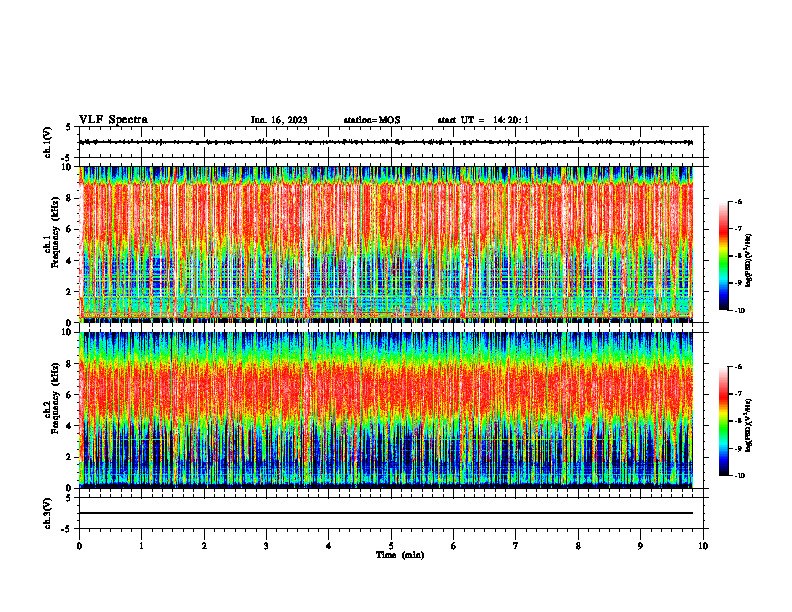The height and width of the screenshot is (612, 792).
Task: Click the ch.2 color bar log(PSD) label
Action: tap(749, 425)
